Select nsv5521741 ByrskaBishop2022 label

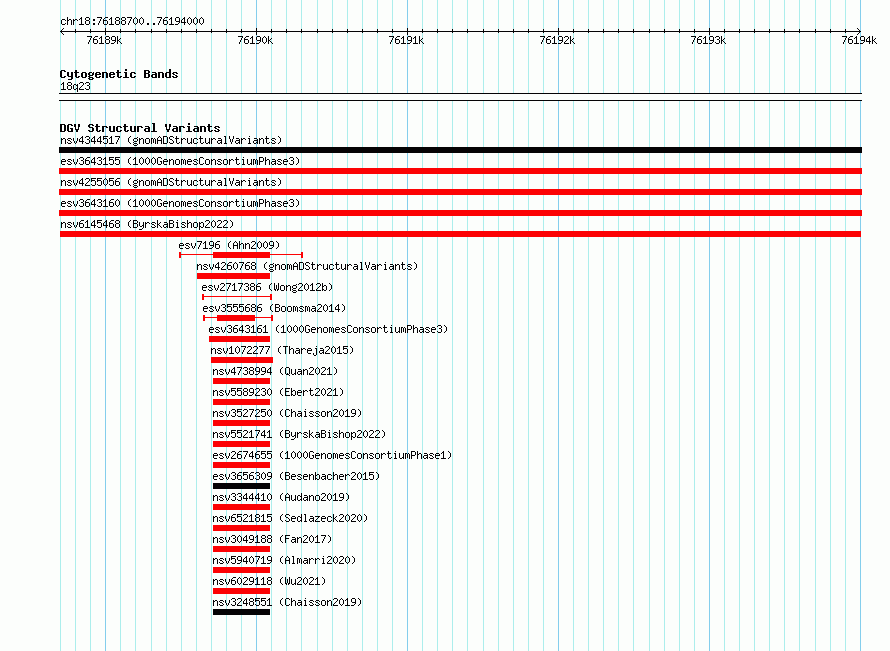click(x=299, y=434)
